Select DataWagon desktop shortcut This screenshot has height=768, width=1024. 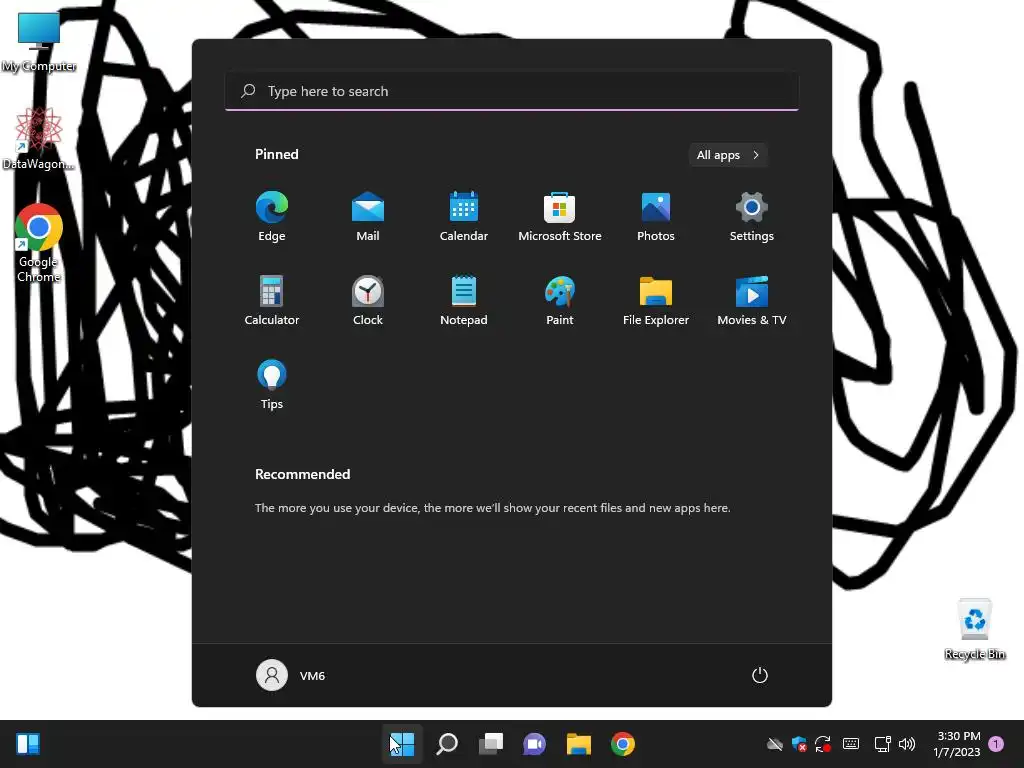(x=39, y=139)
